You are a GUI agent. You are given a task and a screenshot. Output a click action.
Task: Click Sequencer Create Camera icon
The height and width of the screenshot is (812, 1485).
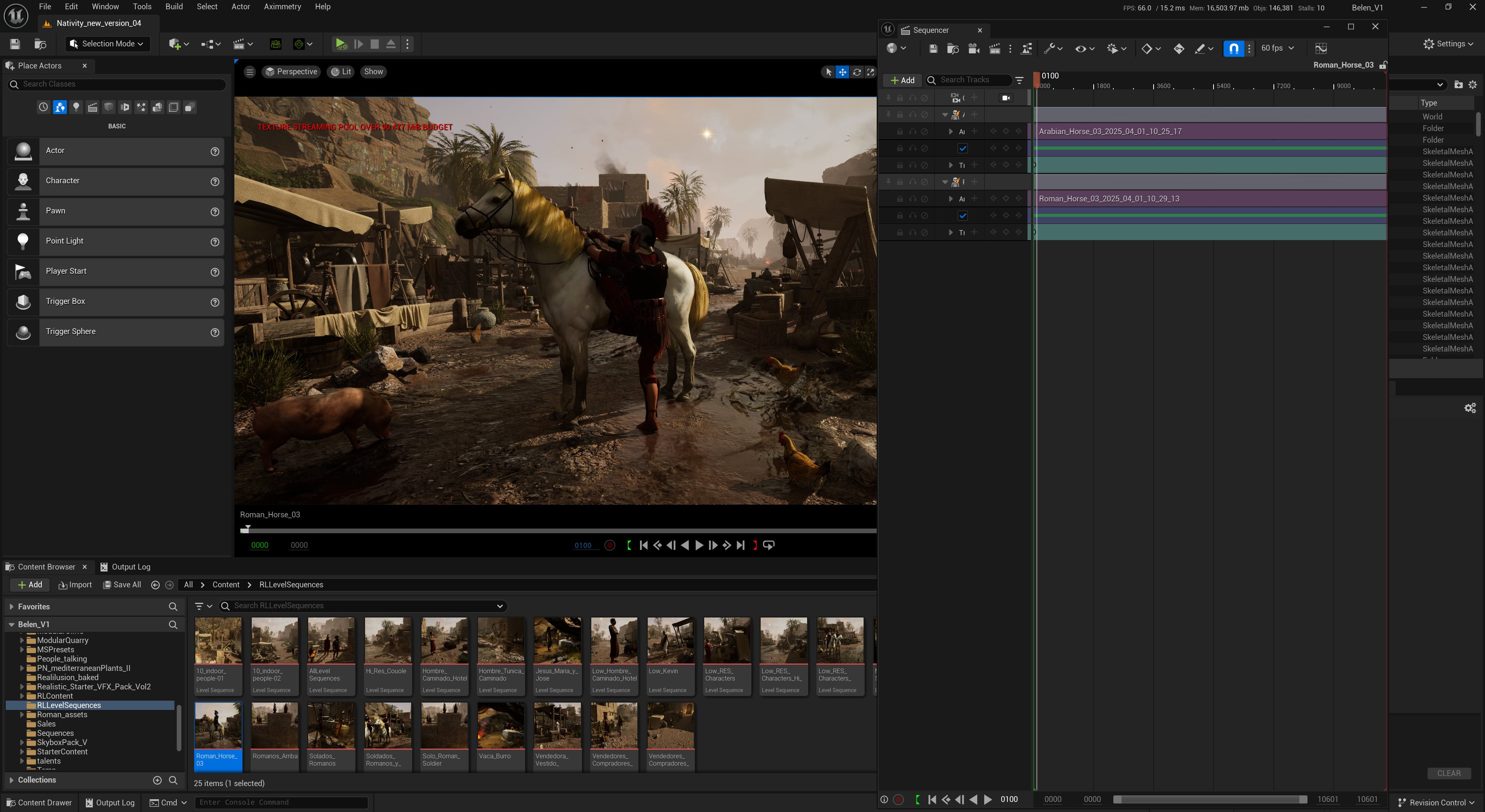pyautogui.click(x=974, y=48)
